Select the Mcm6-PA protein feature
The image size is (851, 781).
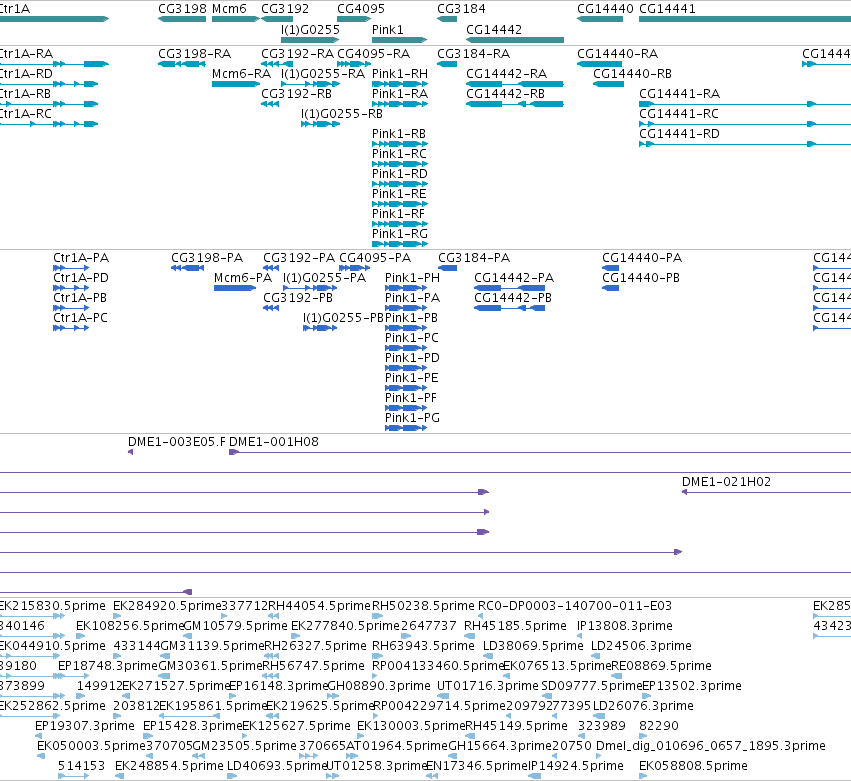[x=235, y=288]
